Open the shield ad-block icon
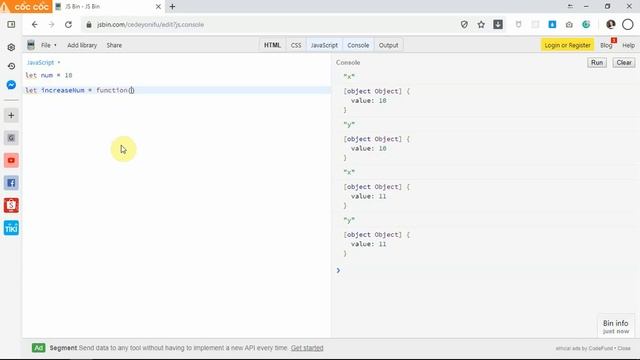This screenshot has height=360, width=640. (x=464, y=24)
